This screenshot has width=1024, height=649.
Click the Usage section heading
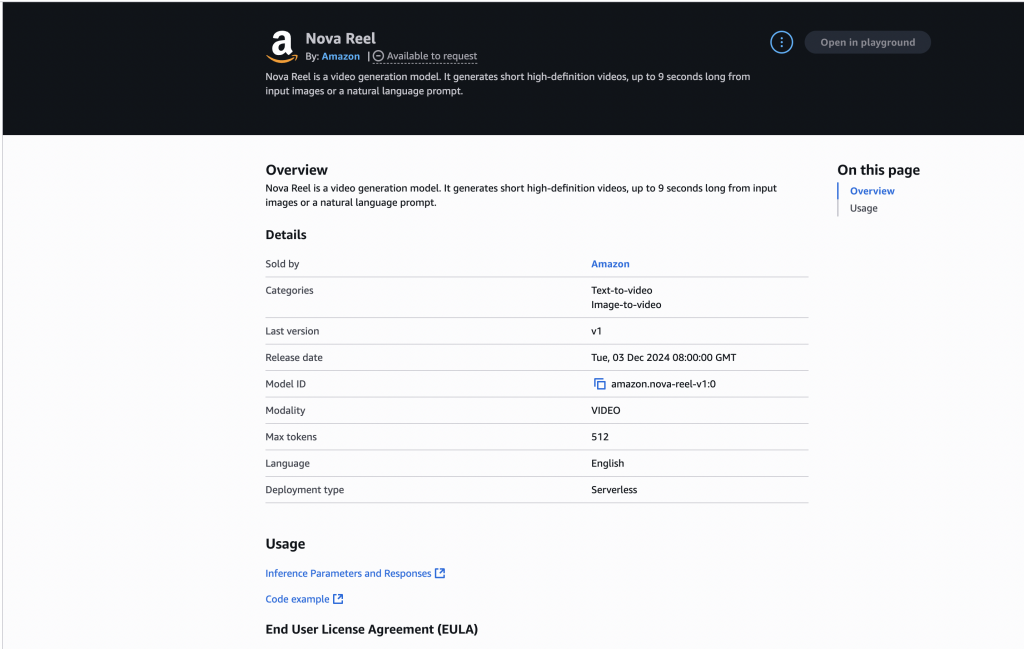point(285,544)
